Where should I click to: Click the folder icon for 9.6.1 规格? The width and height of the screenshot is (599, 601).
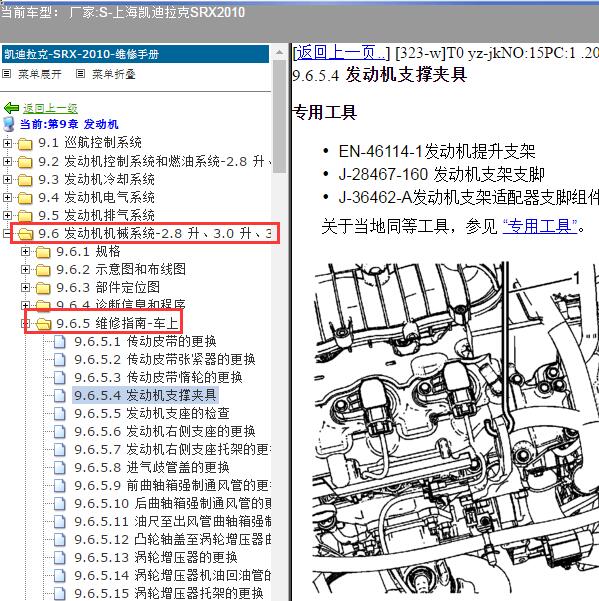(x=43, y=252)
